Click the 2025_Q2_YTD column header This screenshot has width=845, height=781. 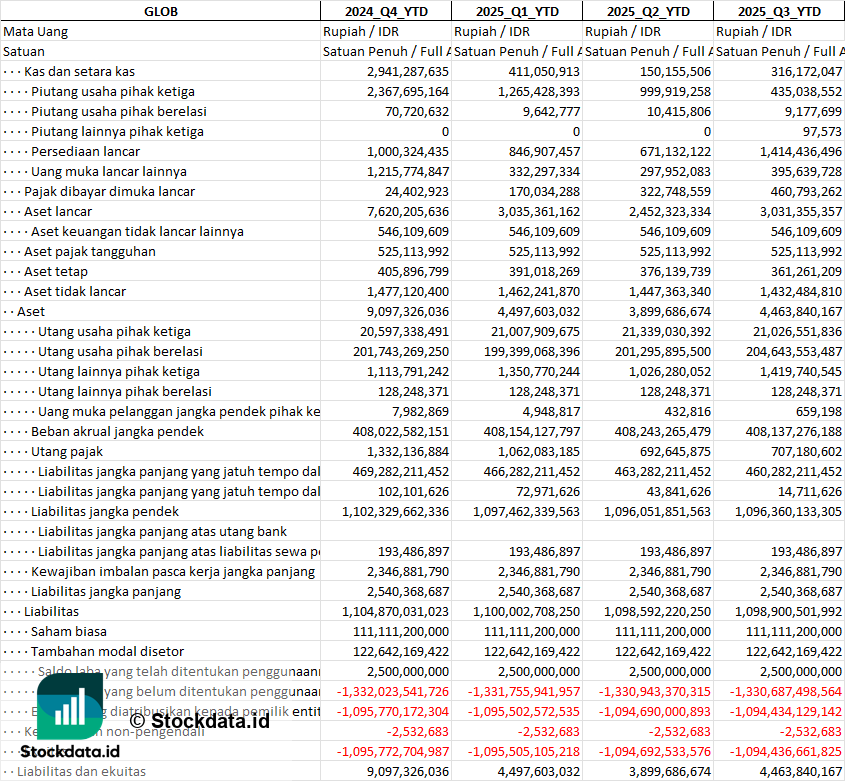point(647,11)
